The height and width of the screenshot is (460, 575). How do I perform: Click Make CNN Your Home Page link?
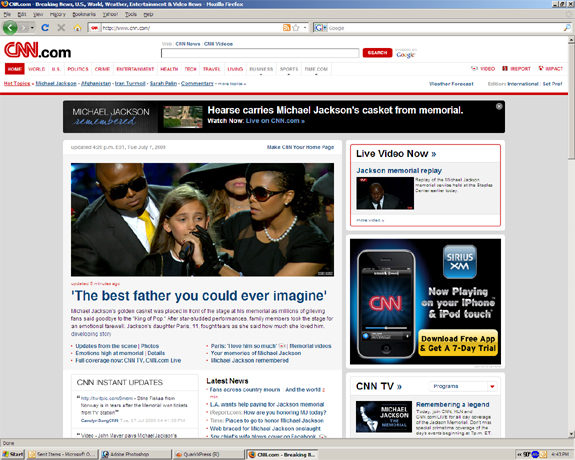tap(300, 147)
